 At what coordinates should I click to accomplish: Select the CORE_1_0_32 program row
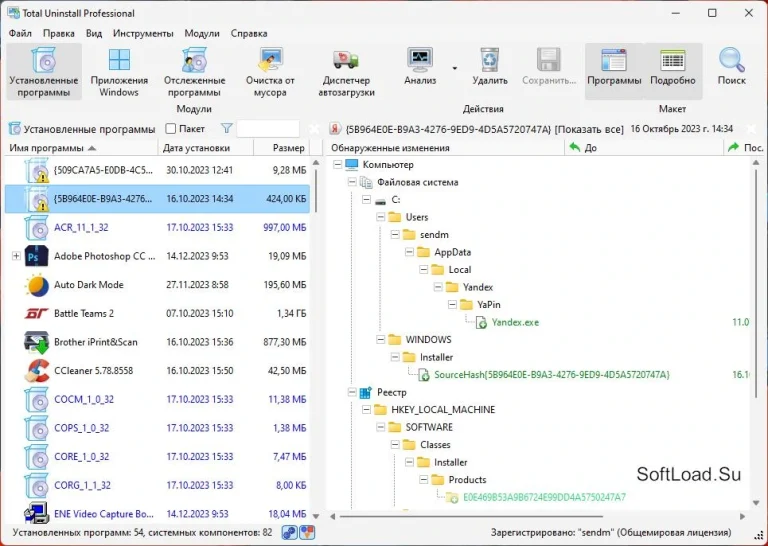[157, 456]
